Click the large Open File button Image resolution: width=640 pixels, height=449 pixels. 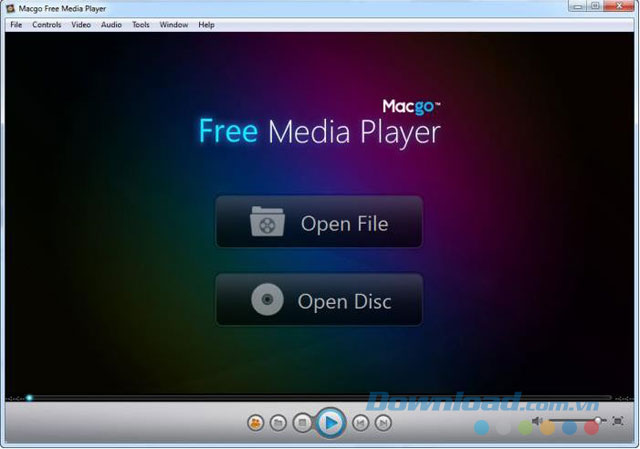point(319,222)
